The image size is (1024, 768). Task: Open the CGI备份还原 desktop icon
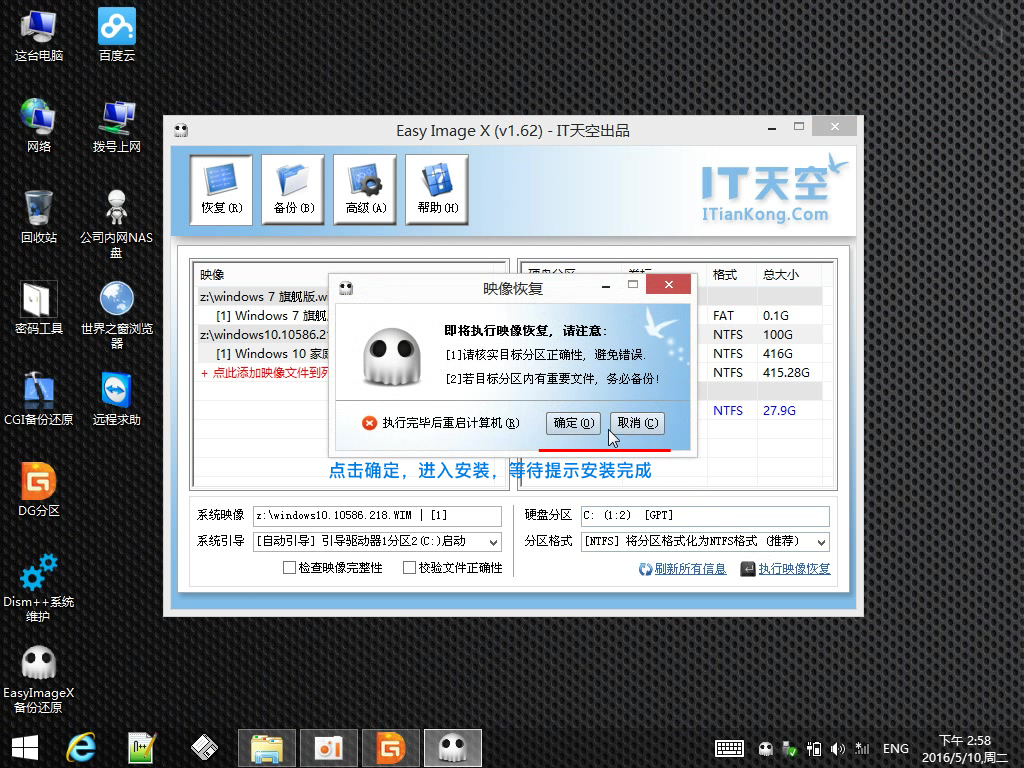pyautogui.click(x=39, y=398)
